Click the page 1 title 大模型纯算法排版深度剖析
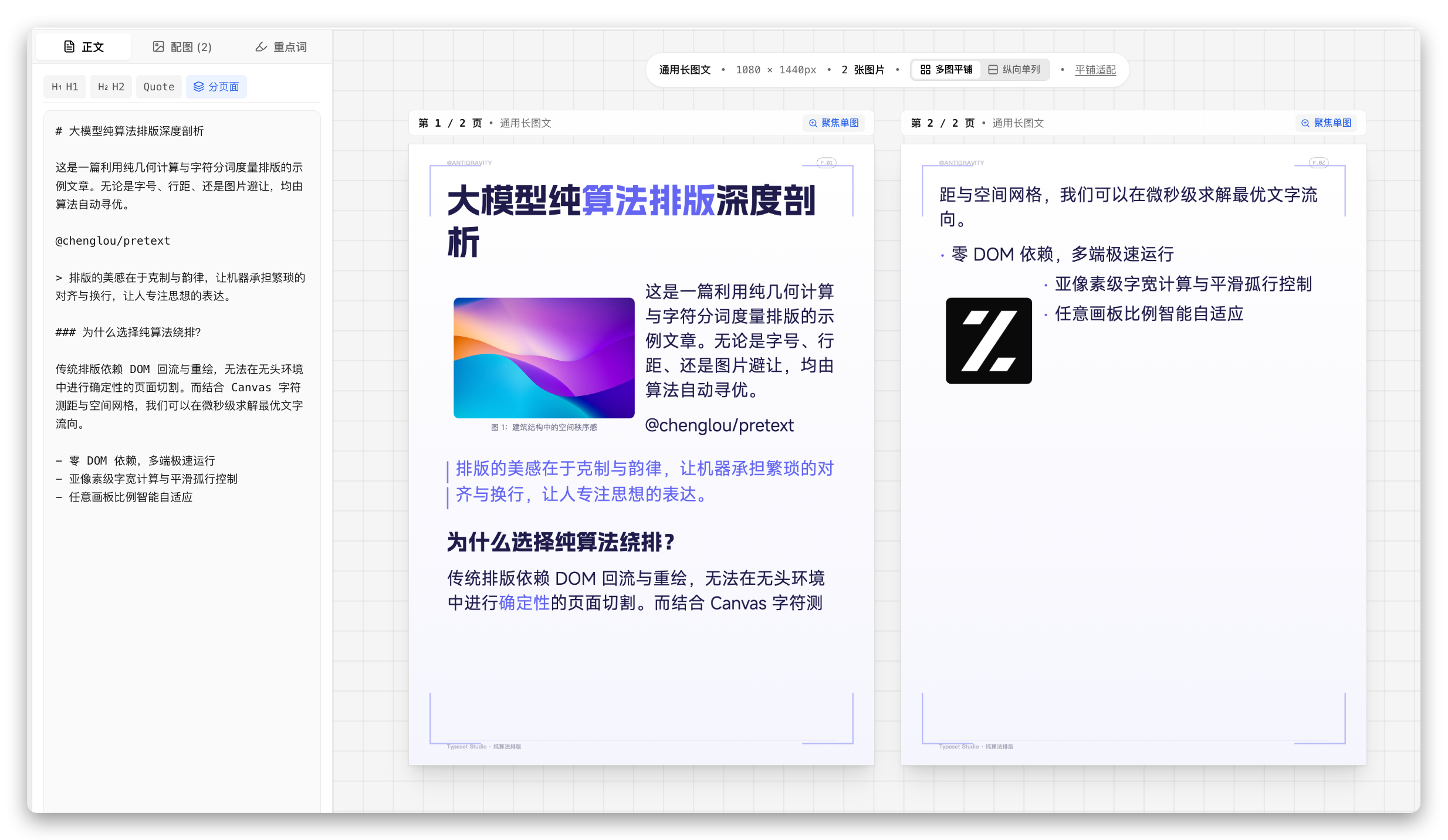The width and height of the screenshot is (1448, 840). 631,222
